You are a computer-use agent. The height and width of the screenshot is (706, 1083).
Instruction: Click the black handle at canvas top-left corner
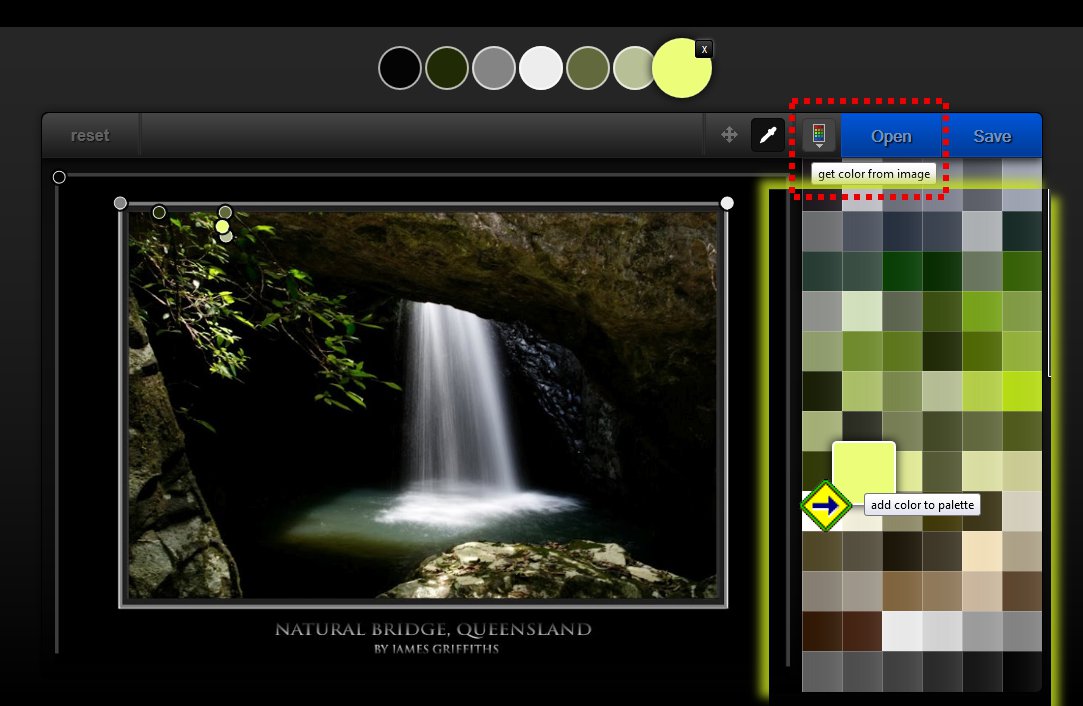point(59,178)
